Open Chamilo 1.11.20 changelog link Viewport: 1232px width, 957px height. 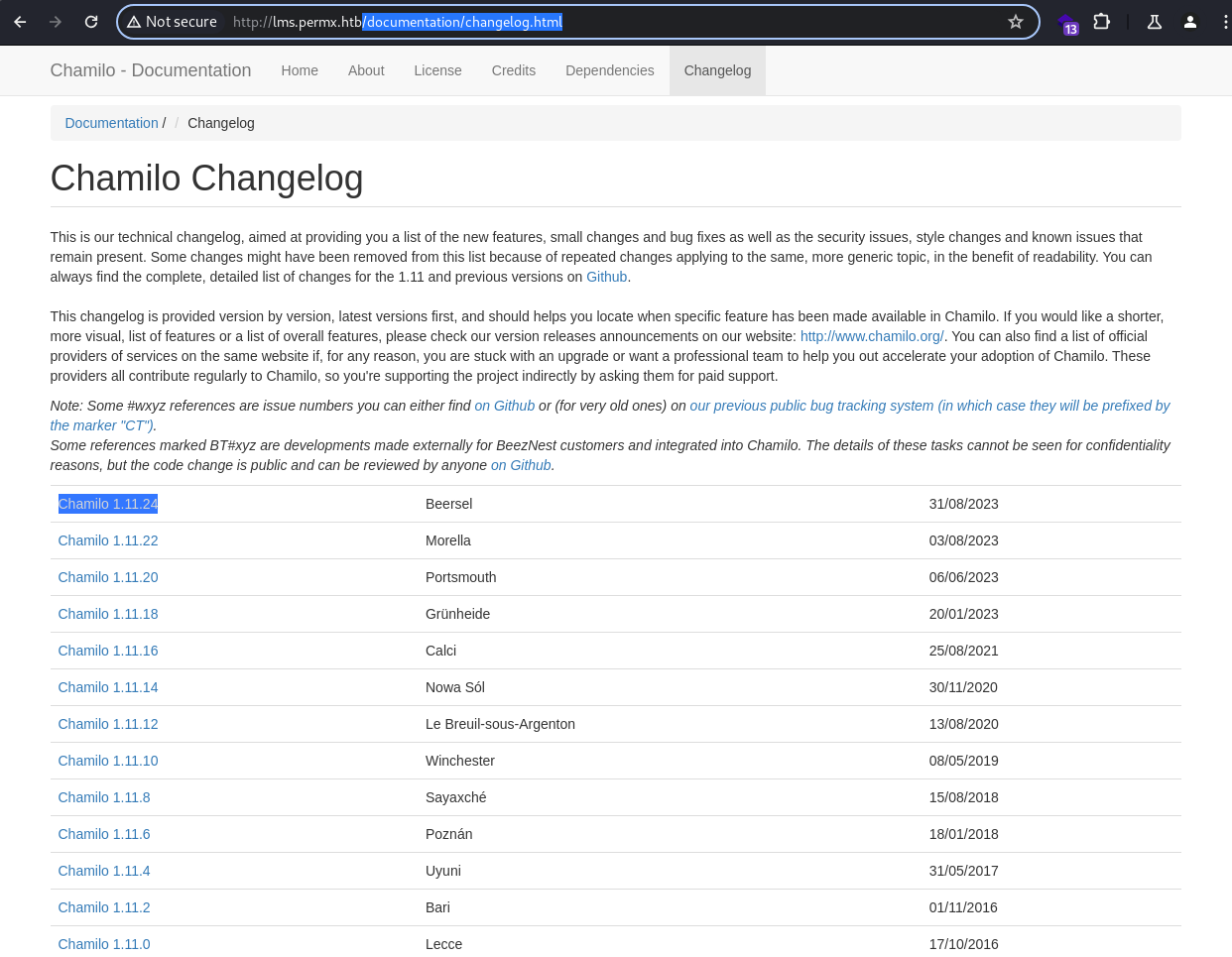point(108,577)
